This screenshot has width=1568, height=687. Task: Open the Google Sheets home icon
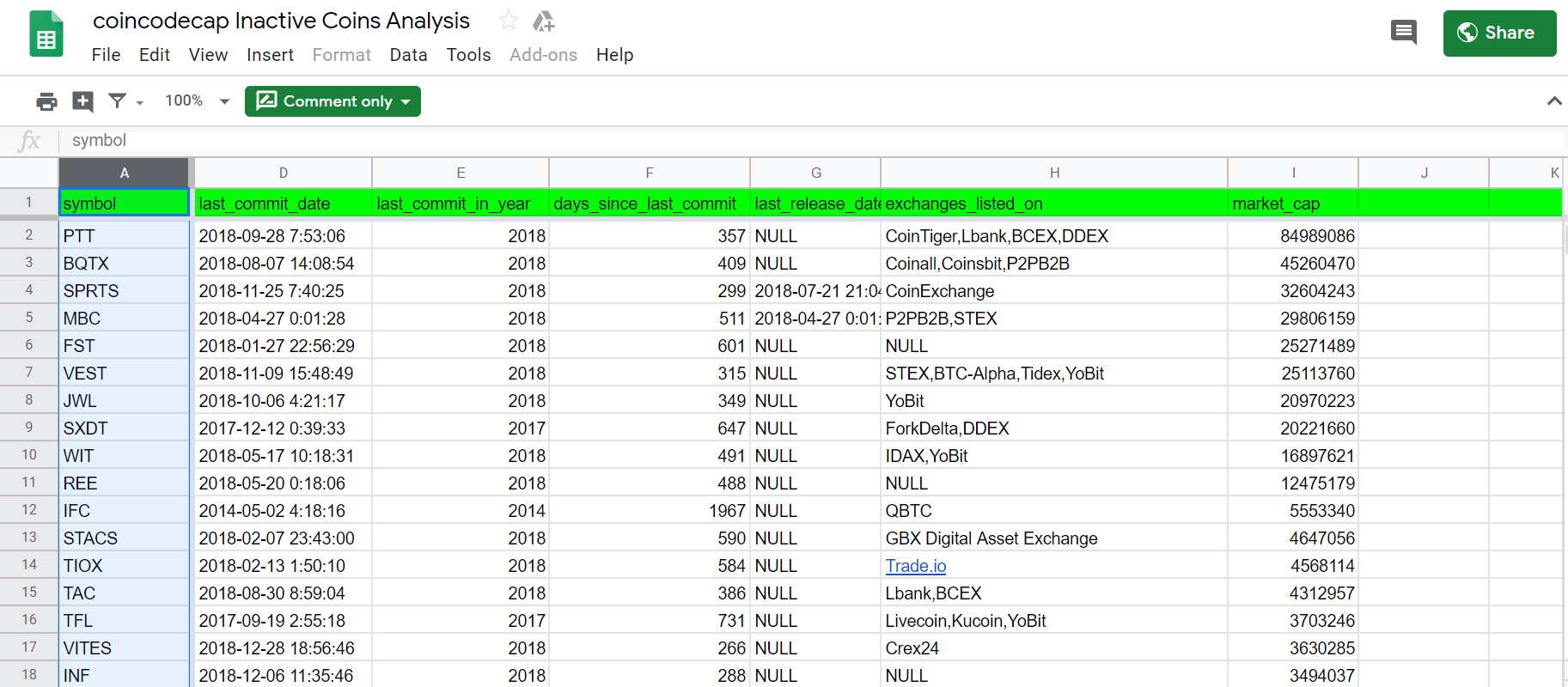pos(46,33)
